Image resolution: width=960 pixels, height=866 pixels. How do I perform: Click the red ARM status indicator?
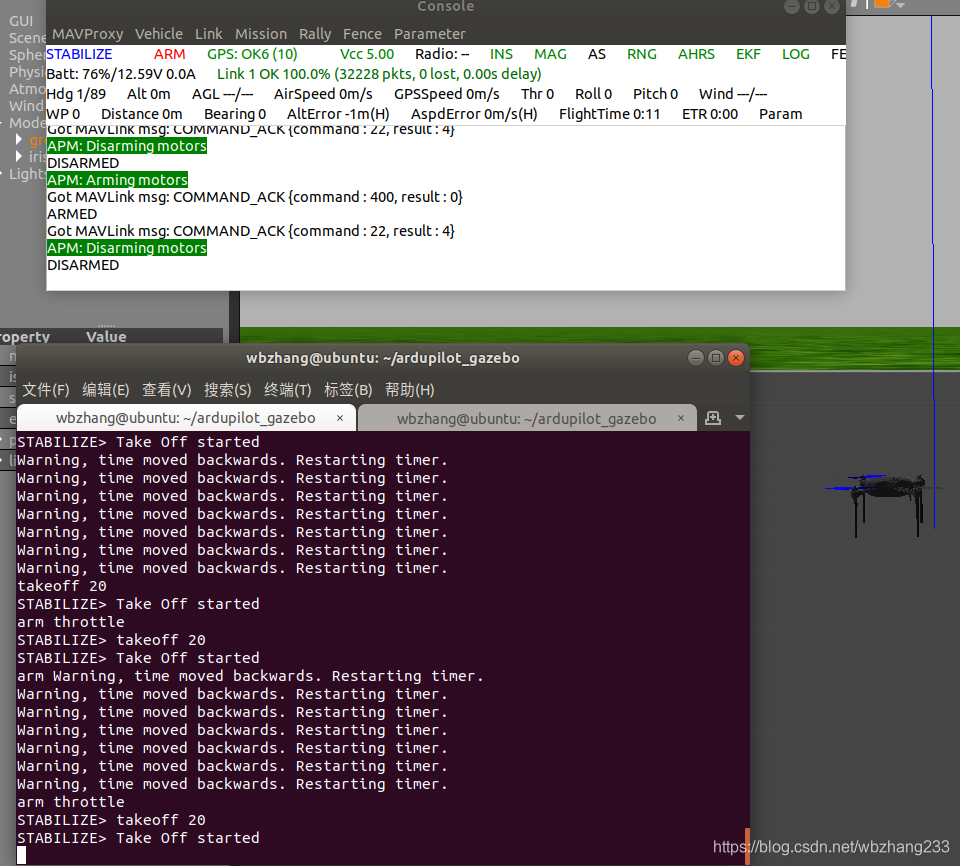pos(169,54)
